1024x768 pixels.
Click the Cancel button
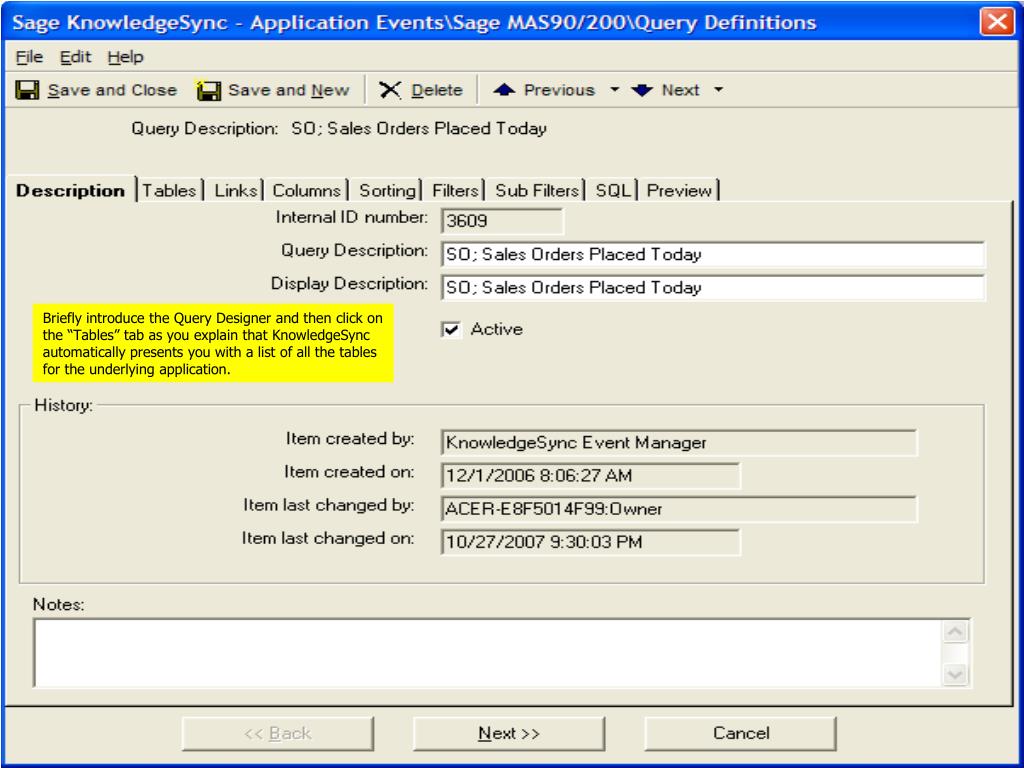741,733
